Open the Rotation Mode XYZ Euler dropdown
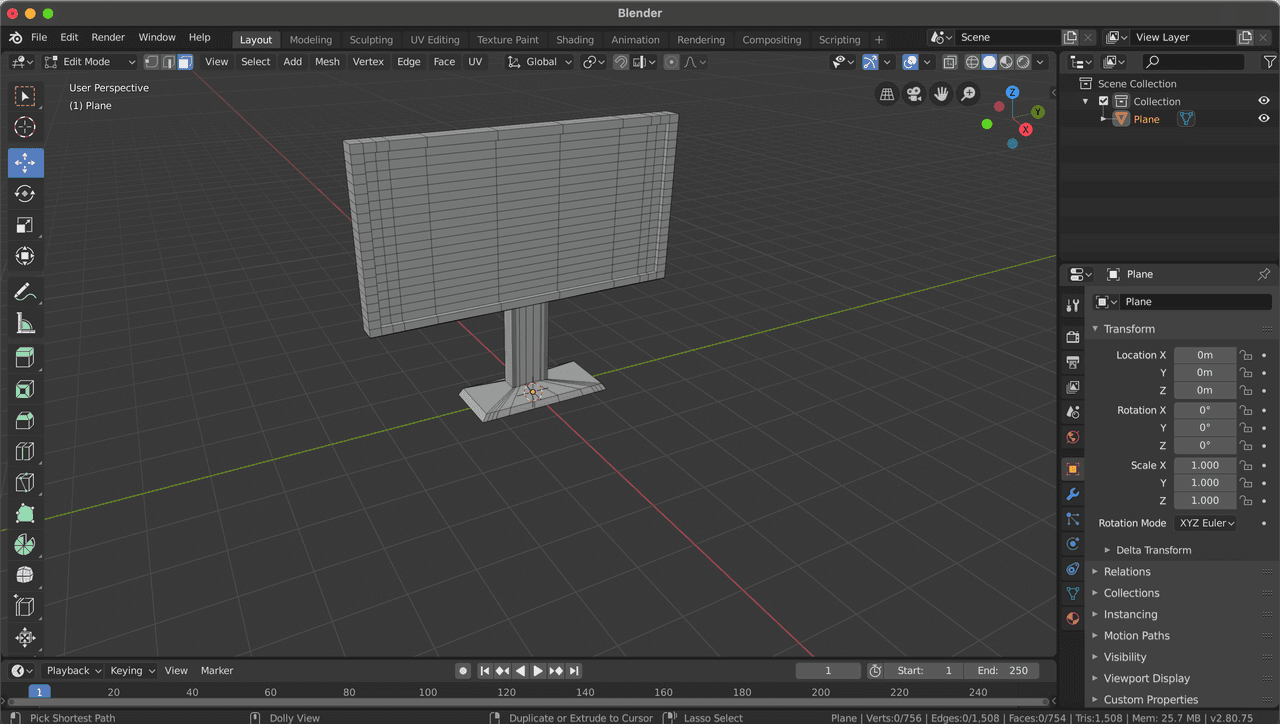 (x=1206, y=523)
